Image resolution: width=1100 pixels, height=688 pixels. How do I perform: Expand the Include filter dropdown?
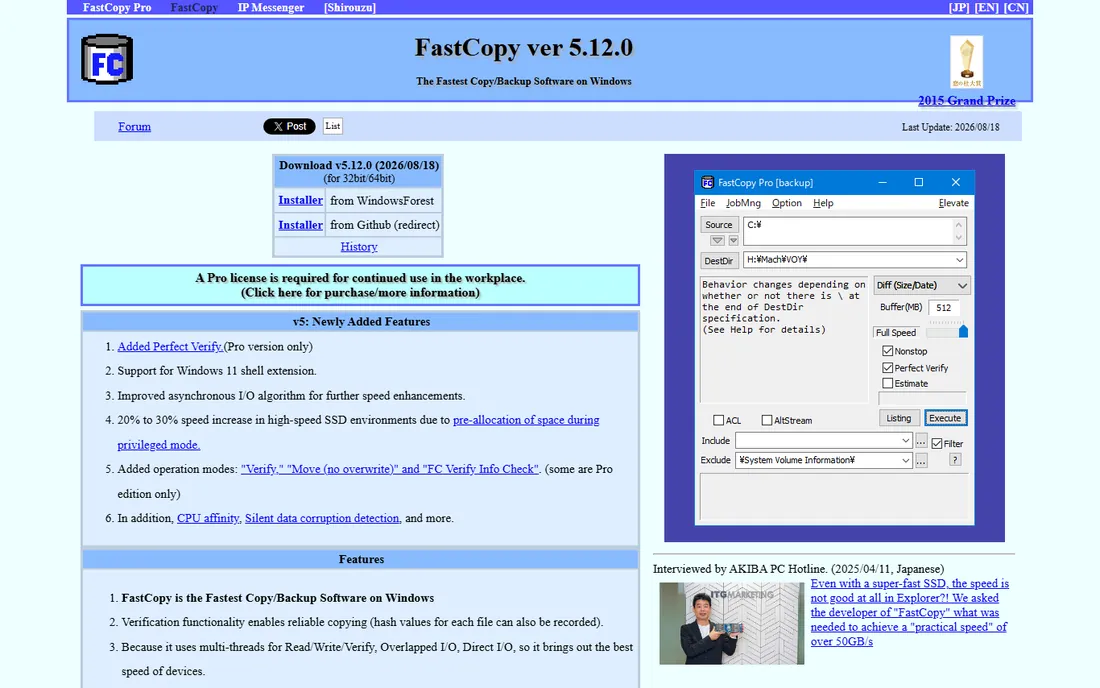click(906, 440)
